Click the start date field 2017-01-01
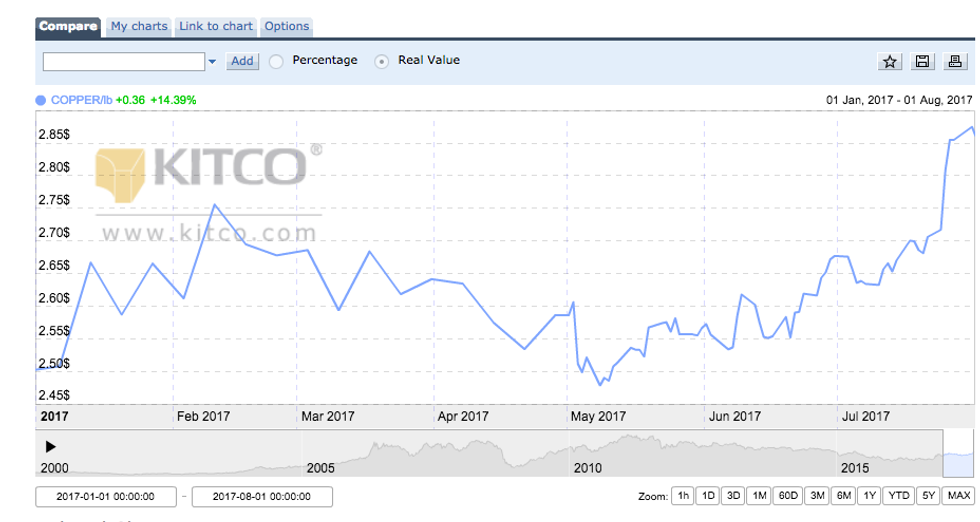This screenshot has height=522, width=980. point(105,497)
